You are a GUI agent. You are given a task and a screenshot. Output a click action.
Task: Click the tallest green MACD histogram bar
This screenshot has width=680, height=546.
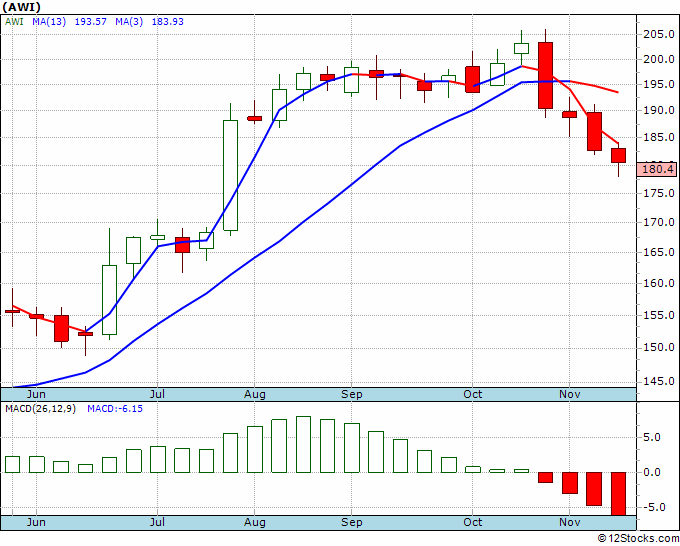click(303, 445)
